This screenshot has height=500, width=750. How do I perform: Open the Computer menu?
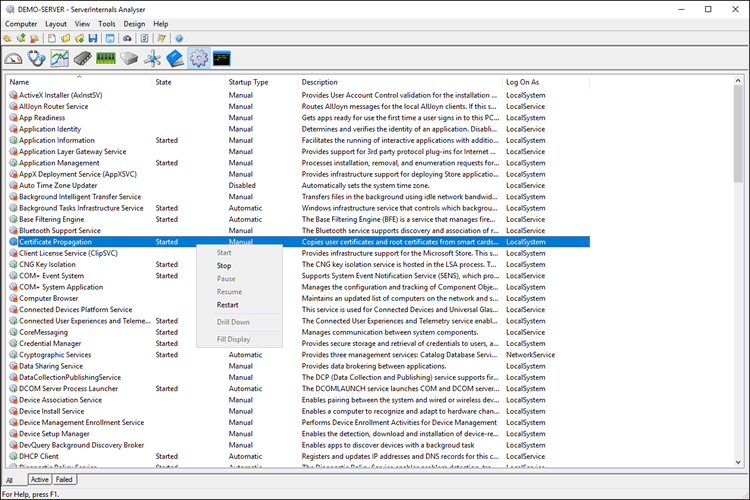coord(21,24)
